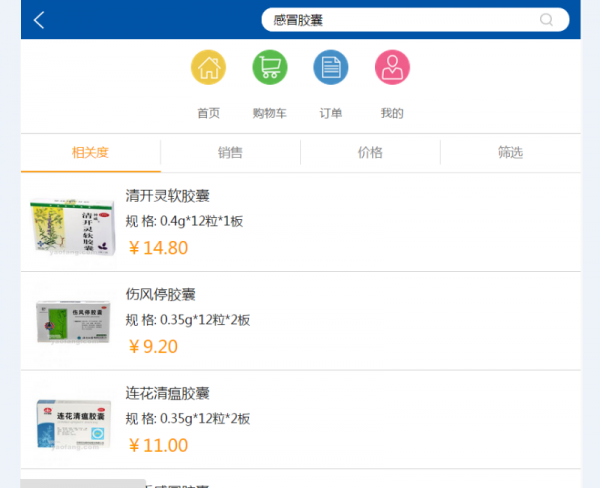
Task: Tap the 我的 label
Action: coord(392,113)
